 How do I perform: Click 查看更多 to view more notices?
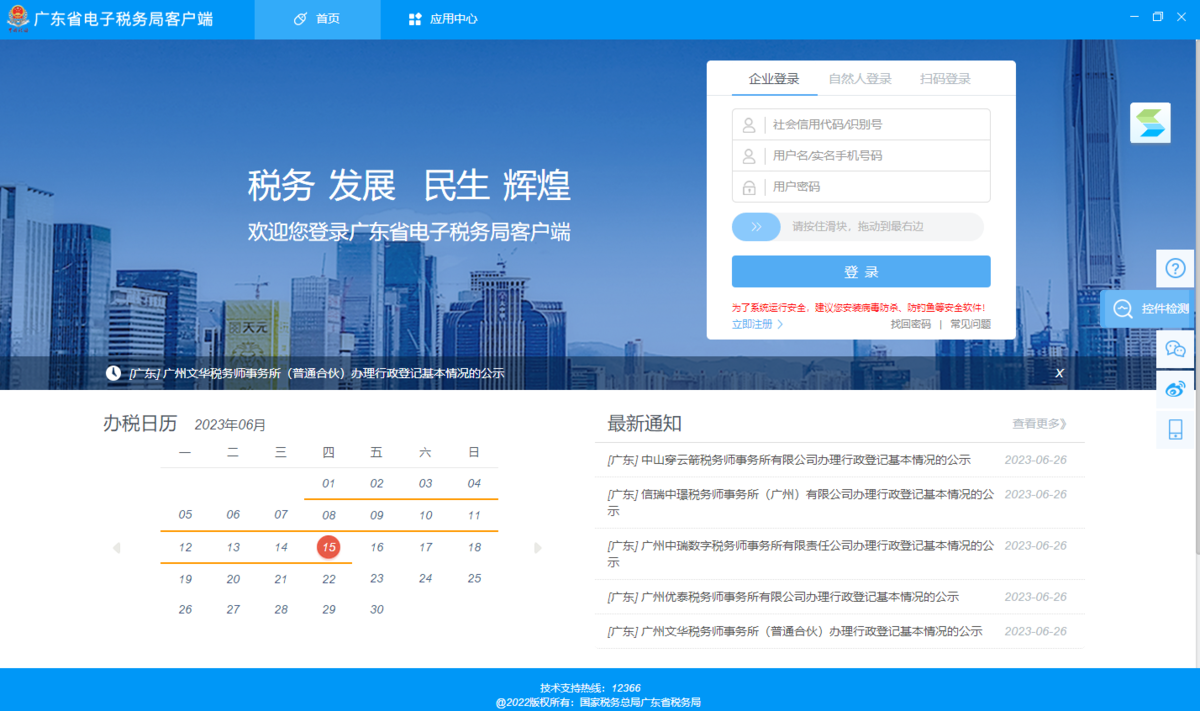1040,424
